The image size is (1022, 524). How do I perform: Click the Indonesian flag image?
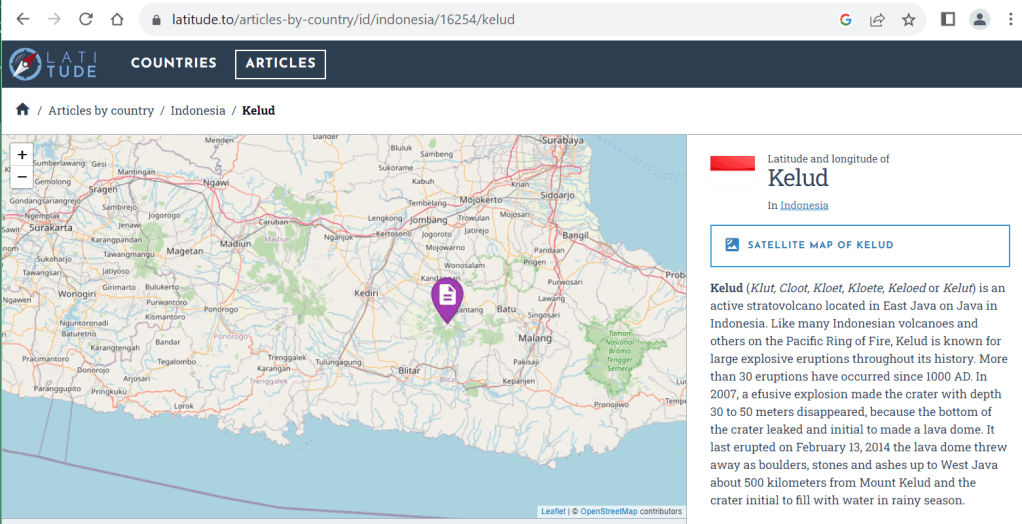coord(732,164)
